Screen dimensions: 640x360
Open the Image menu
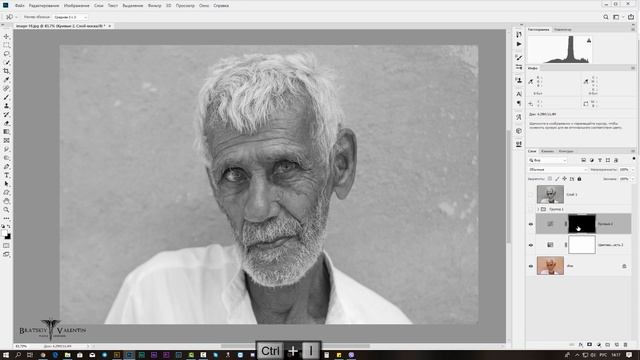76,6
